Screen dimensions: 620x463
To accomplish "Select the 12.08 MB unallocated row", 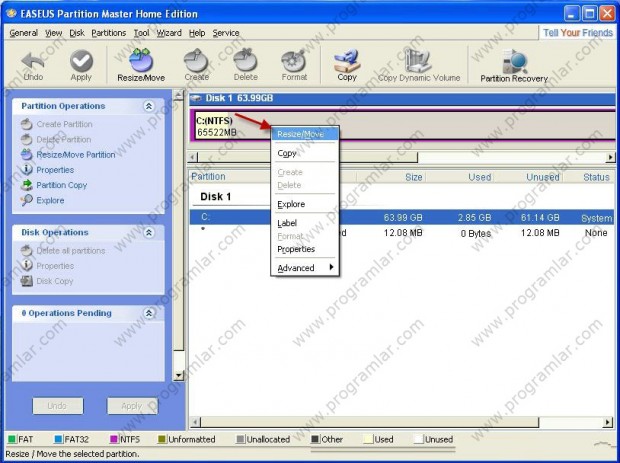I will (x=403, y=233).
